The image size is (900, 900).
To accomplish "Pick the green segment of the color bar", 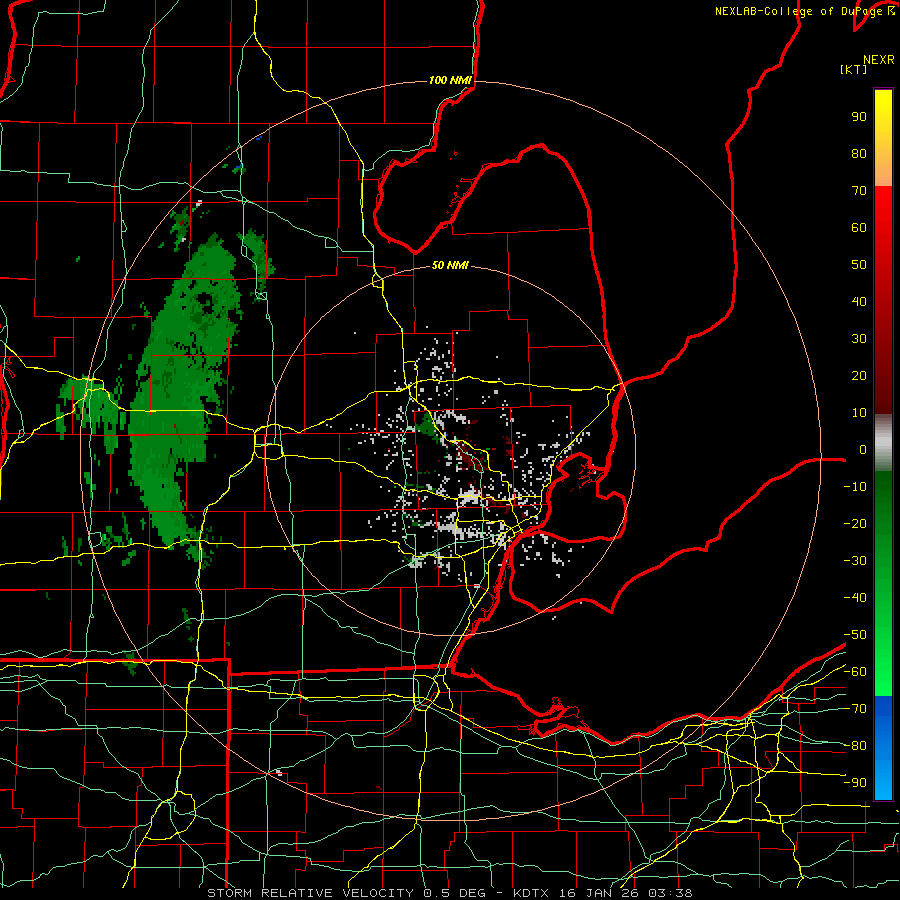I will 883,583.
